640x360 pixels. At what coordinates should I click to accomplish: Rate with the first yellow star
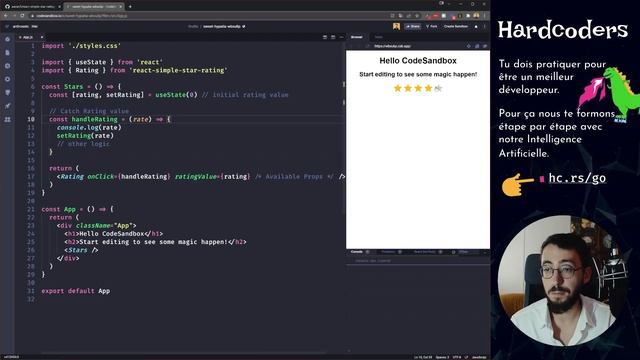[398, 88]
